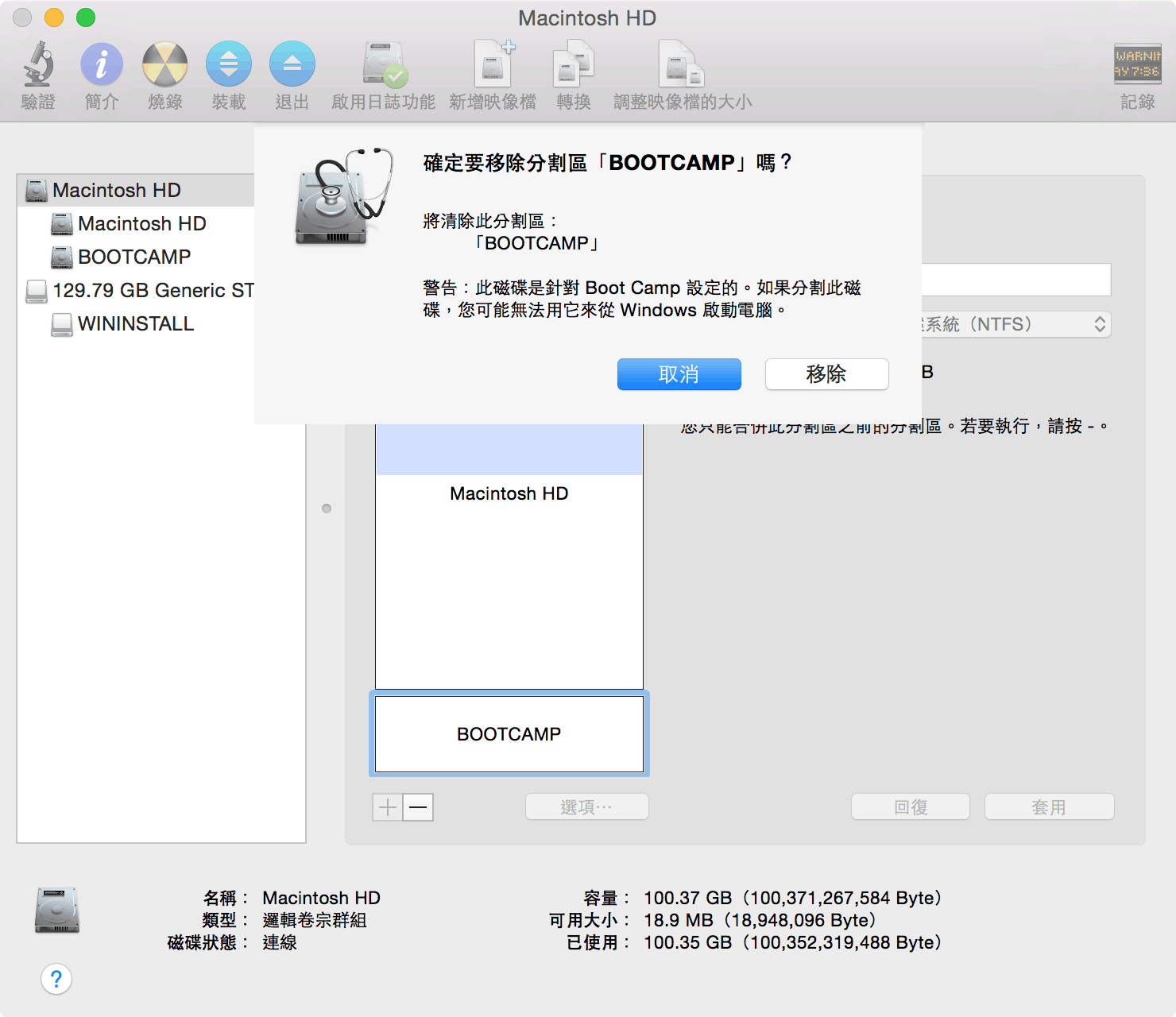1176x1017 pixels.
Task: Click the 裝載 (Mount) toolbar icon
Action: (x=229, y=64)
